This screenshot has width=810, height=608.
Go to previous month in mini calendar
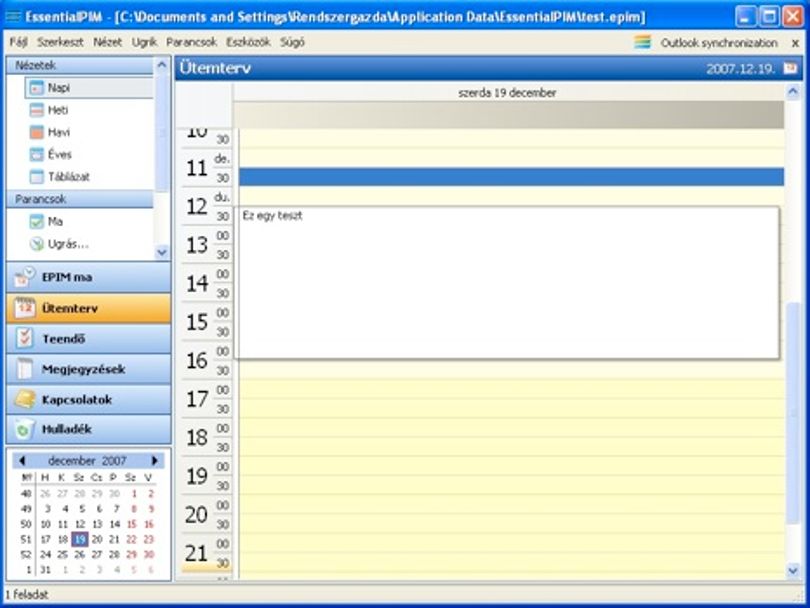pyautogui.click(x=22, y=460)
